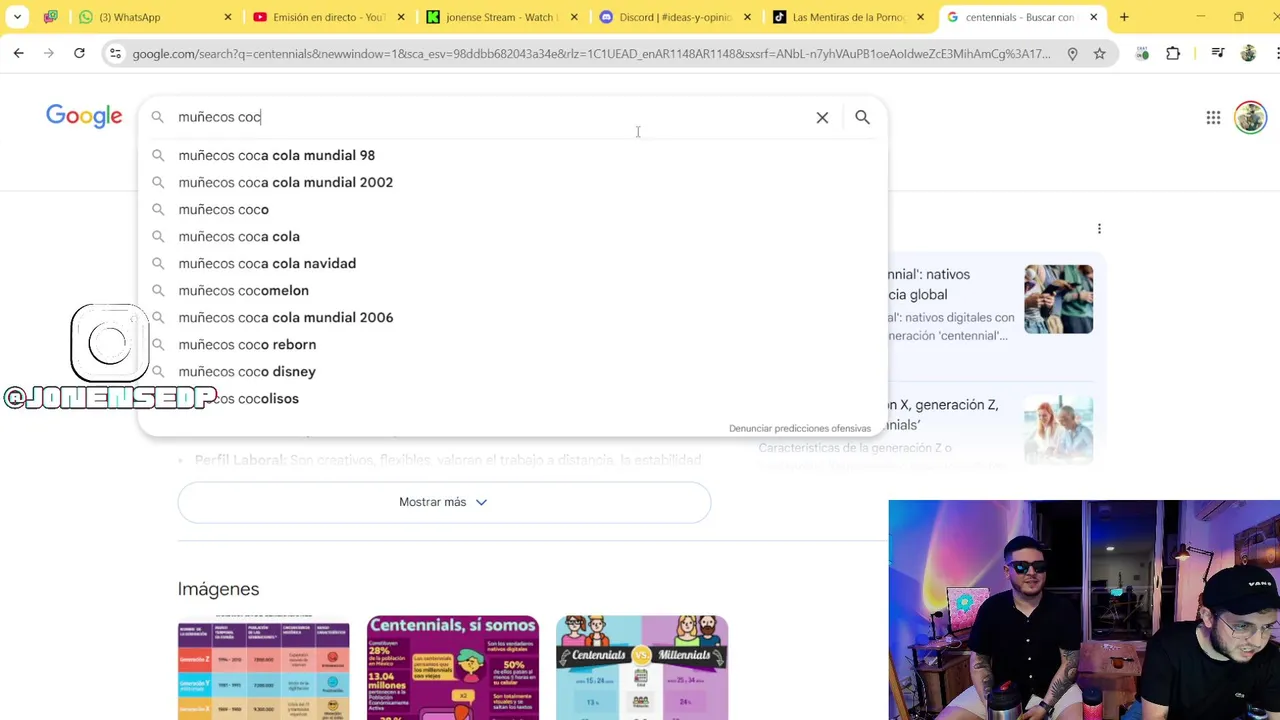Click the search icon beside mundial 98 suggestion
Viewport: 1280px width, 720px height.
[158, 155]
